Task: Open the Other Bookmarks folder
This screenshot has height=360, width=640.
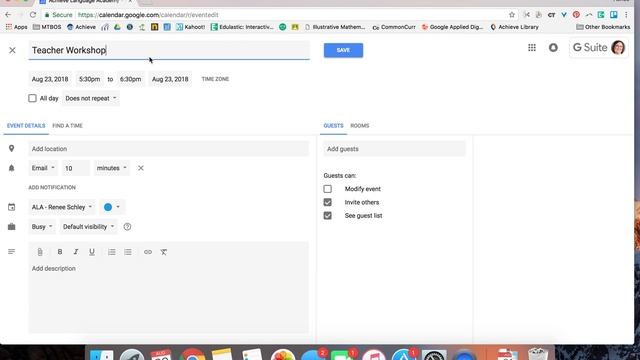Action: pos(603,27)
